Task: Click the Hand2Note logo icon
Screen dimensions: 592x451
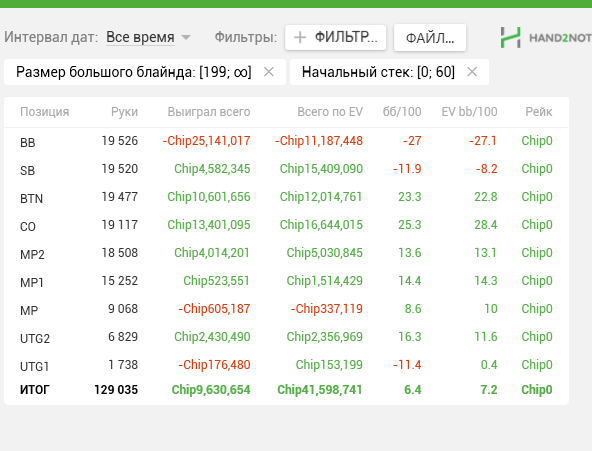Action: [x=510, y=37]
